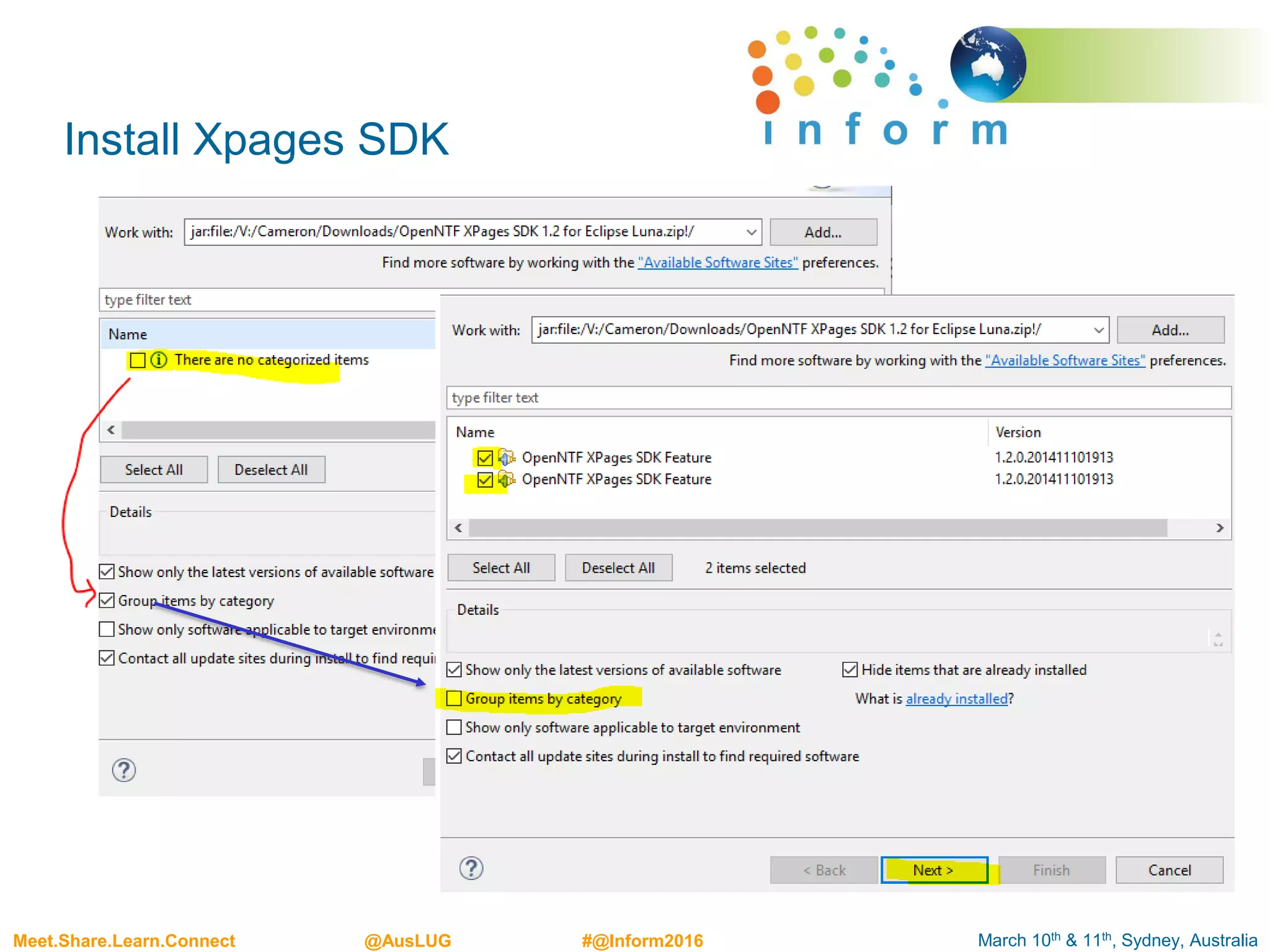The width and height of the screenshot is (1270, 952).
Task: Click the info icon beside no categorized items
Action: coord(159,359)
